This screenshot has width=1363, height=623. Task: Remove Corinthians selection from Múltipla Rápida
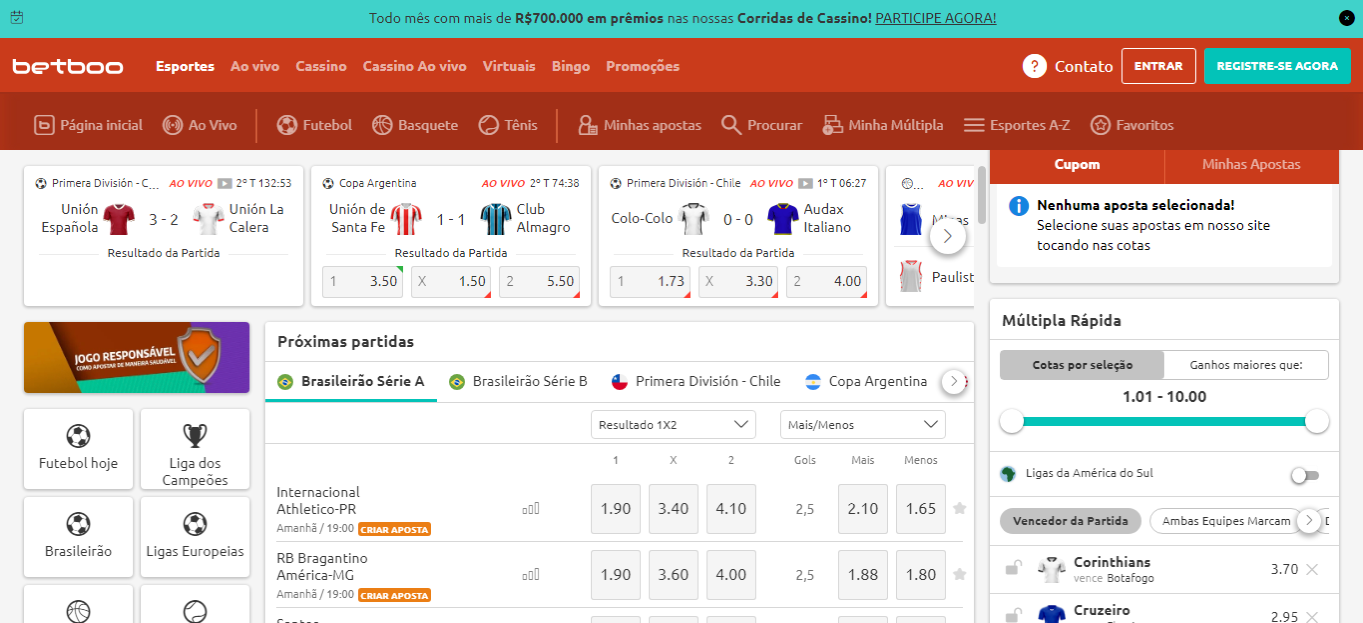point(1313,569)
